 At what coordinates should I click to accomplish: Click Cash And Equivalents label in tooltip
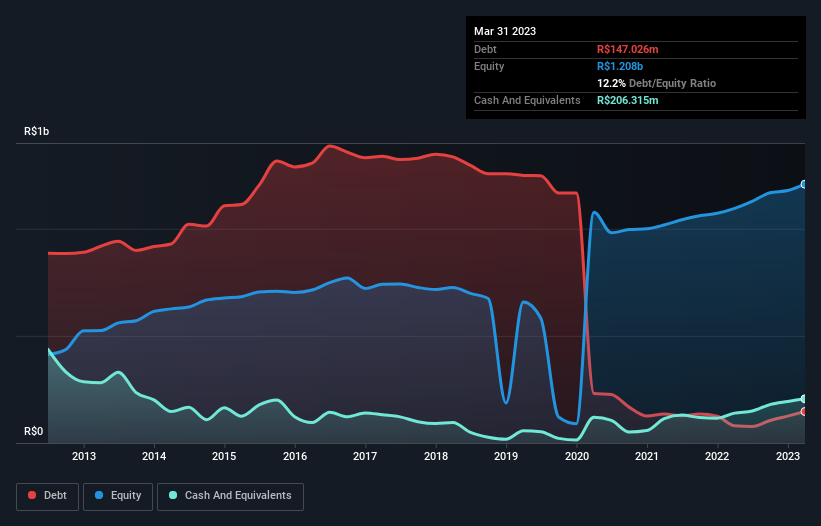click(x=527, y=100)
